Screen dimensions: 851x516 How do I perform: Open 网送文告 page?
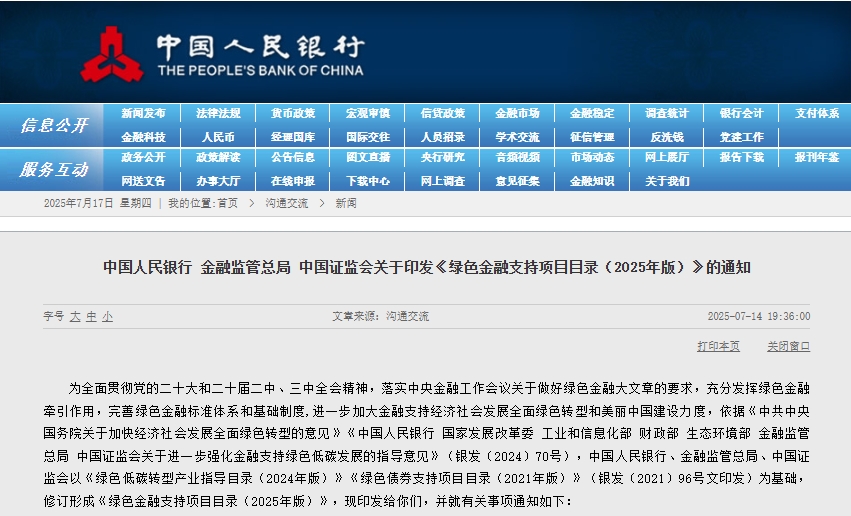pos(143,181)
